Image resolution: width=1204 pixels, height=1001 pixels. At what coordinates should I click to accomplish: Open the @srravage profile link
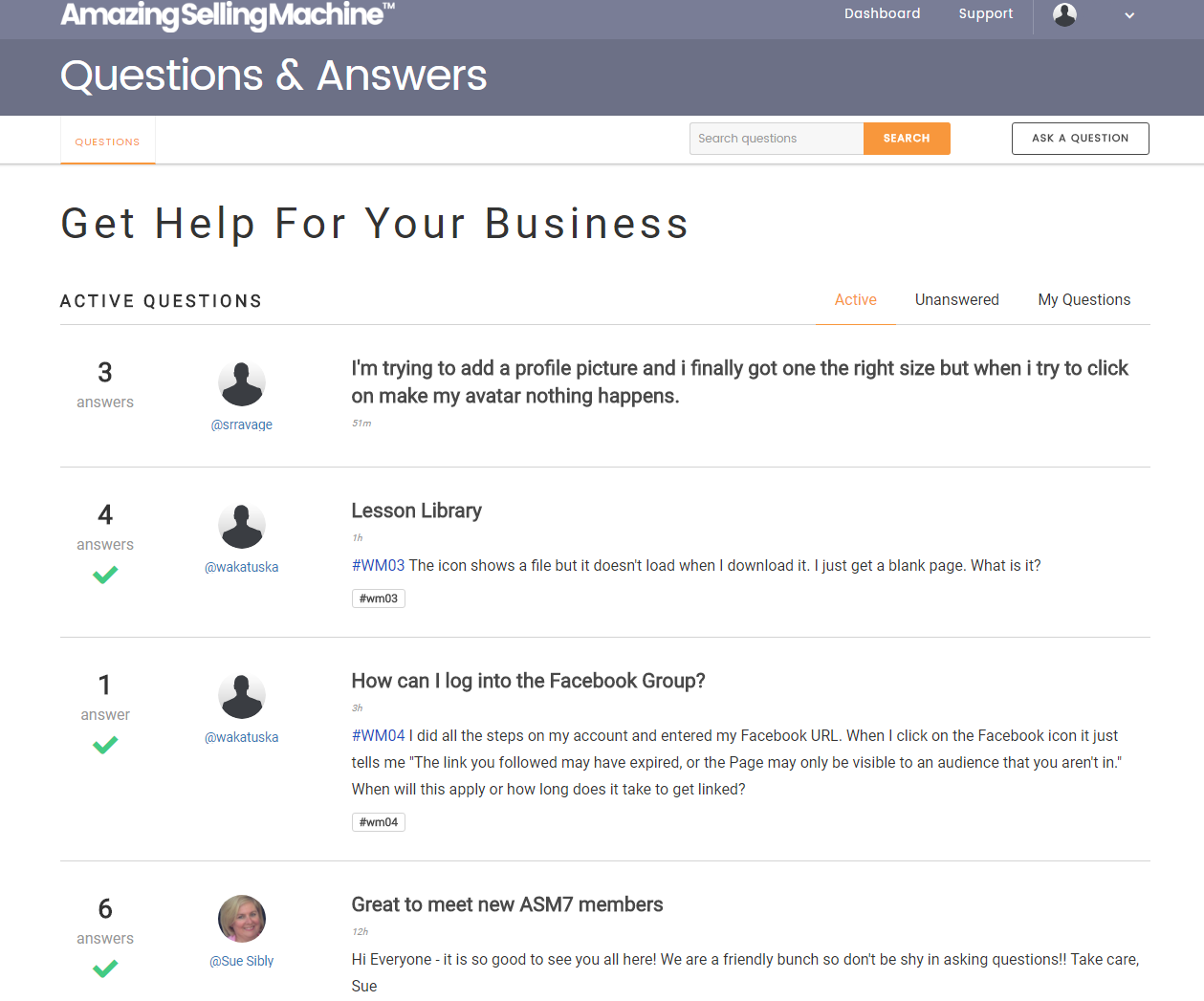tap(242, 424)
